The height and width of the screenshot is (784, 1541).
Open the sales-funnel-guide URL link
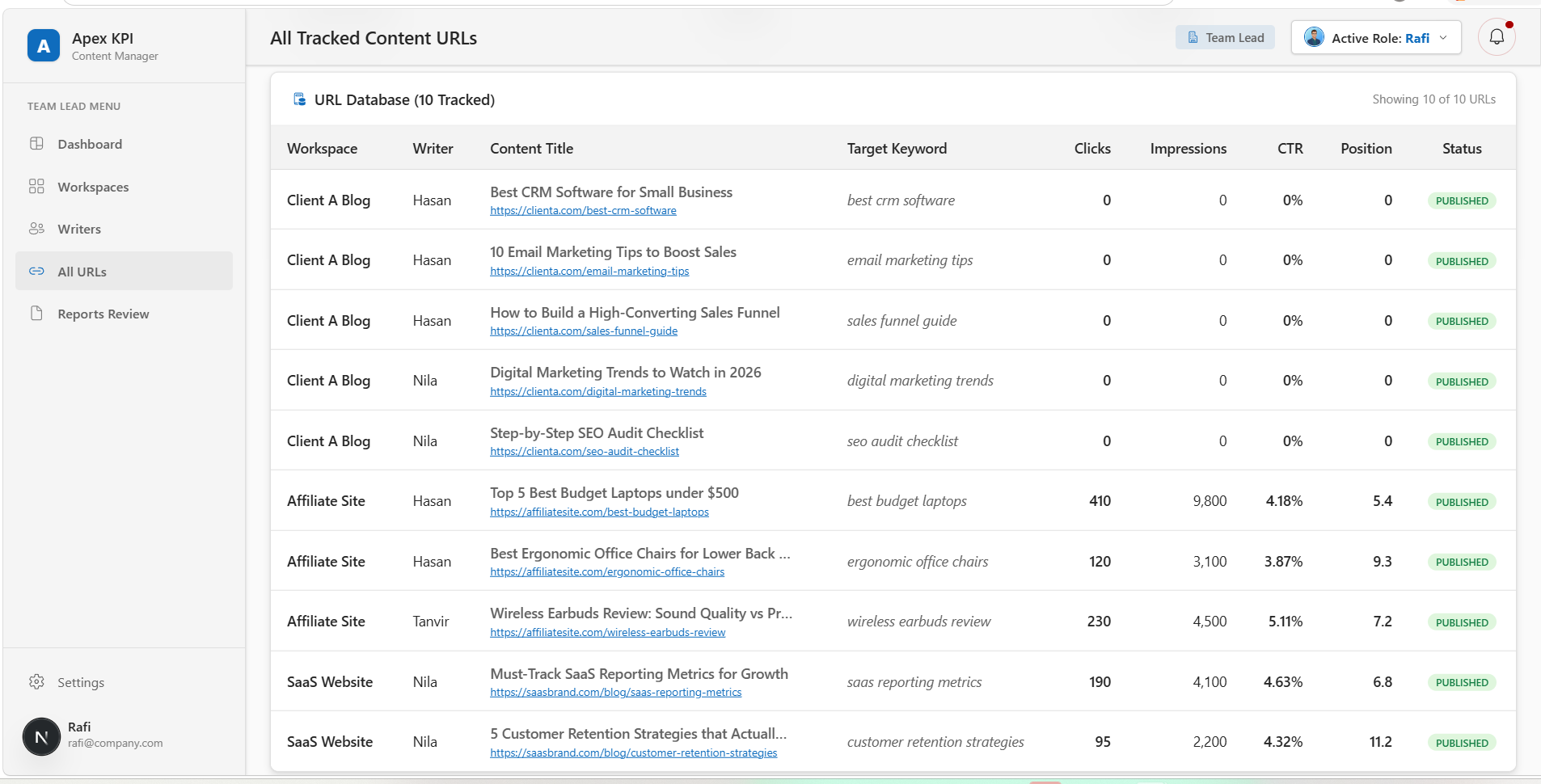[x=584, y=331]
